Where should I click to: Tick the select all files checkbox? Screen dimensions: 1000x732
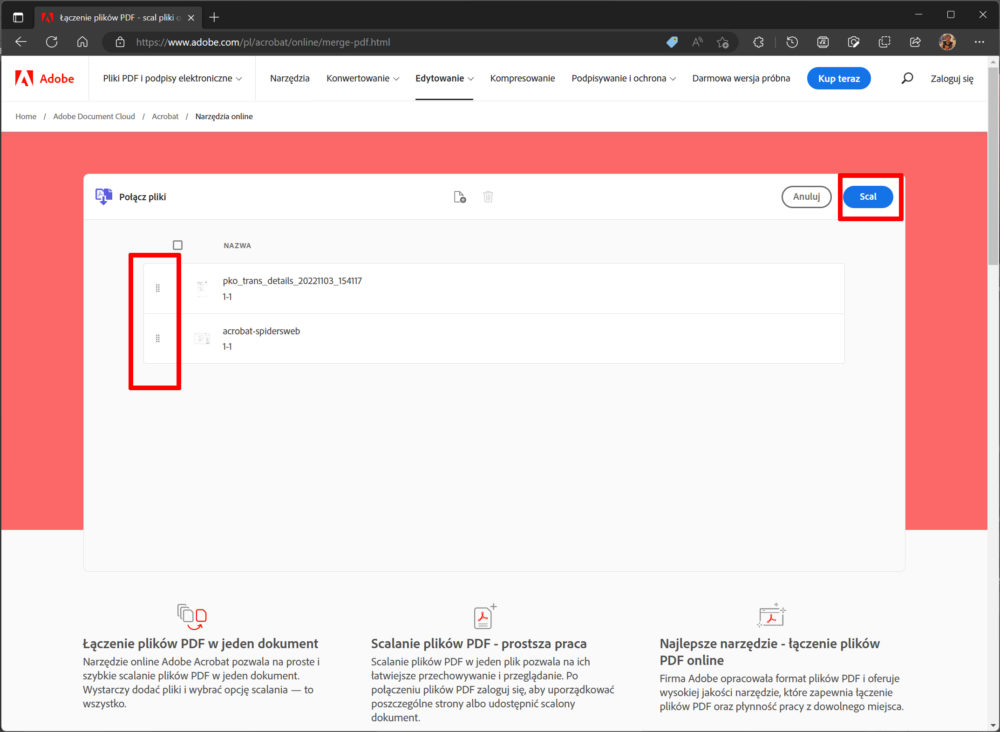pos(177,245)
